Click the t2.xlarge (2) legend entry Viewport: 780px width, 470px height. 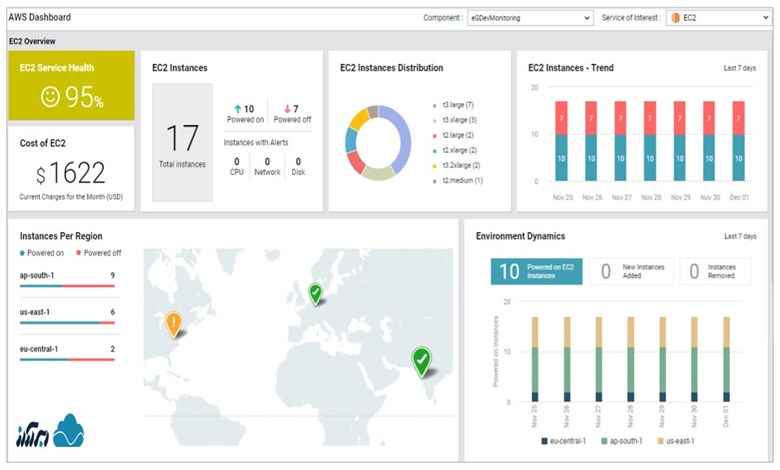pos(455,150)
